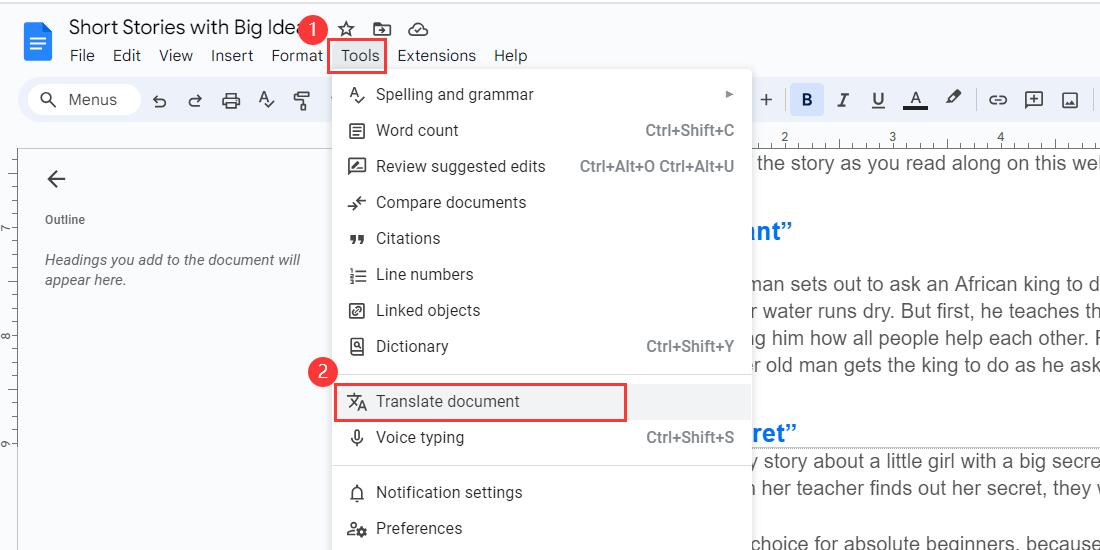1100x550 pixels.
Task: Increase font size with plus button
Action: pyautogui.click(x=766, y=100)
